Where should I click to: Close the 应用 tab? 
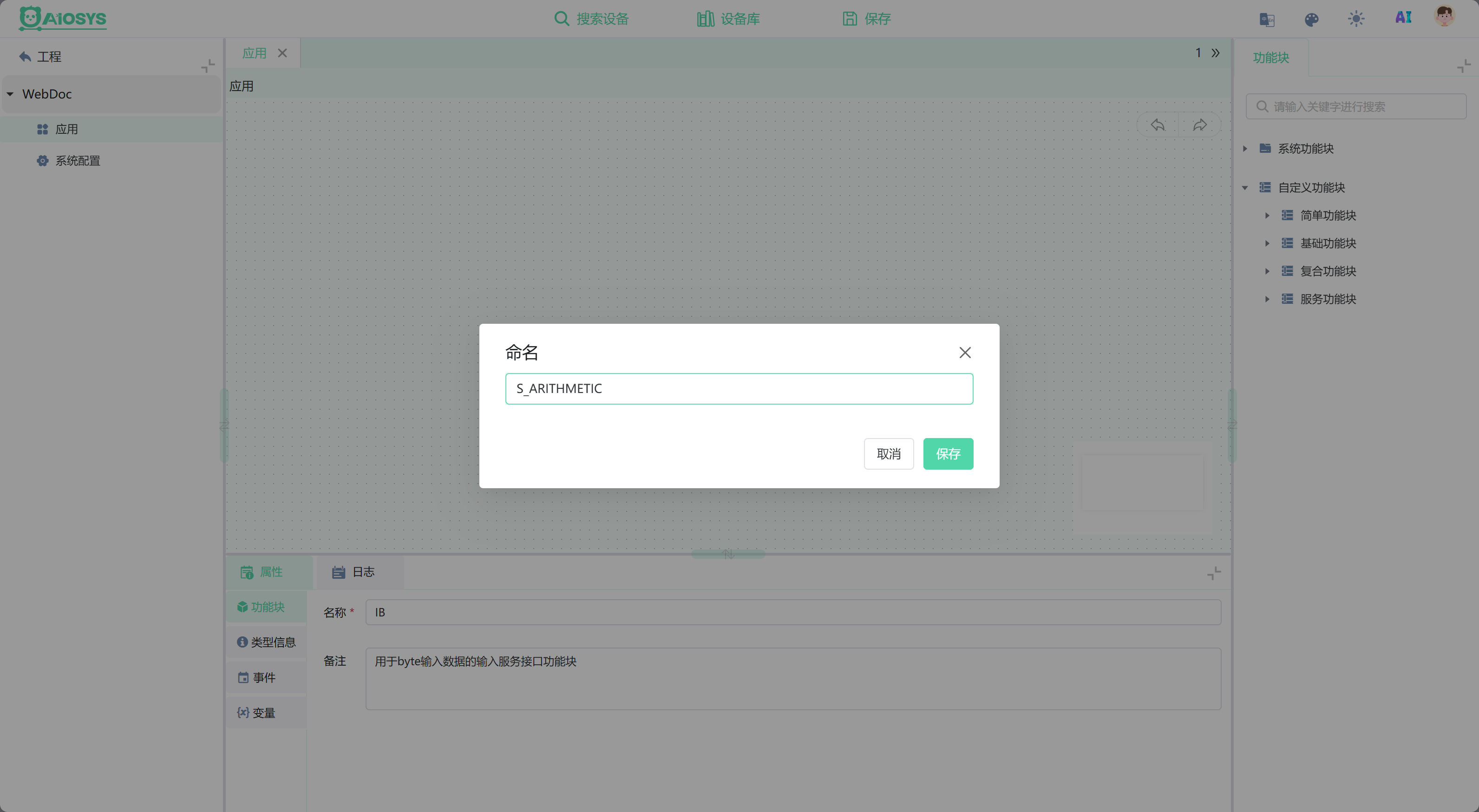[282, 53]
